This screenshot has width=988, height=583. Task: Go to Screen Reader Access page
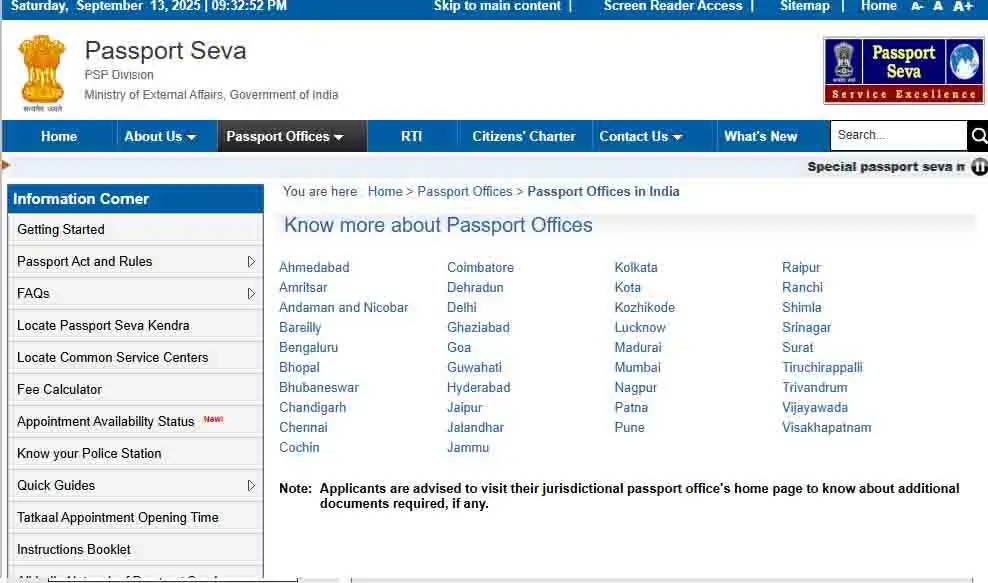point(673,6)
